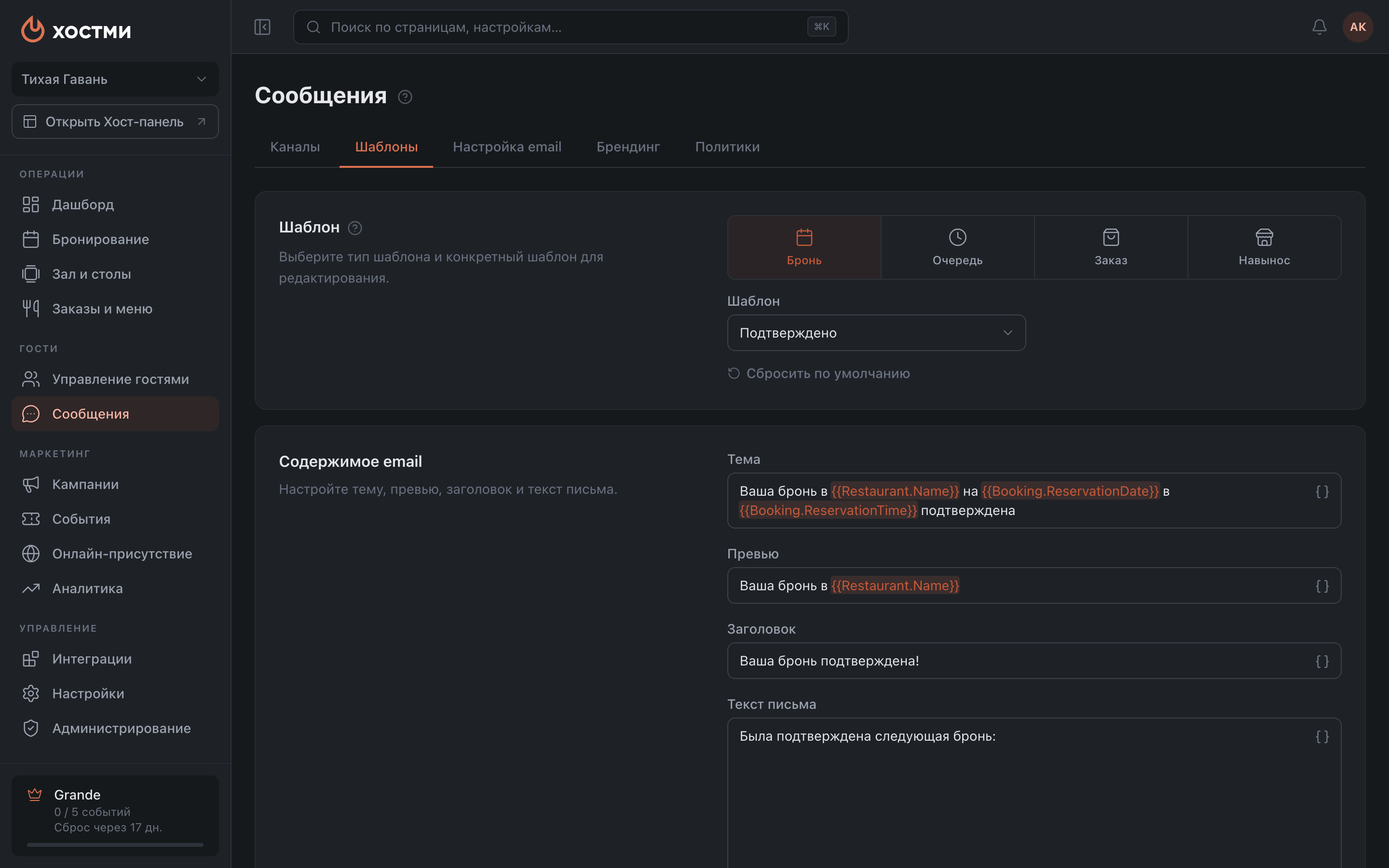Viewport: 1389px width, 868px height.
Task: Switch to the Каналы tab
Action: pyautogui.click(x=295, y=147)
